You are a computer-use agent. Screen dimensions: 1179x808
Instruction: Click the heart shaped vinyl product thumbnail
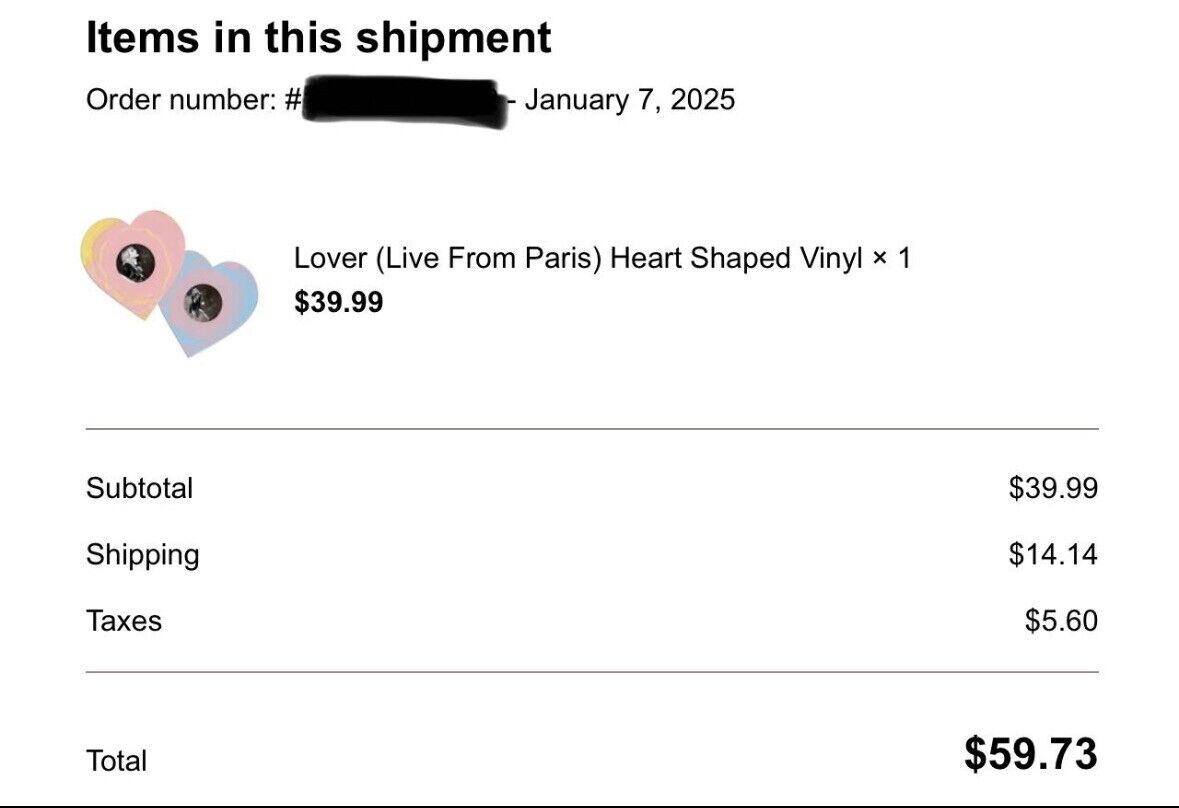pos(169,283)
